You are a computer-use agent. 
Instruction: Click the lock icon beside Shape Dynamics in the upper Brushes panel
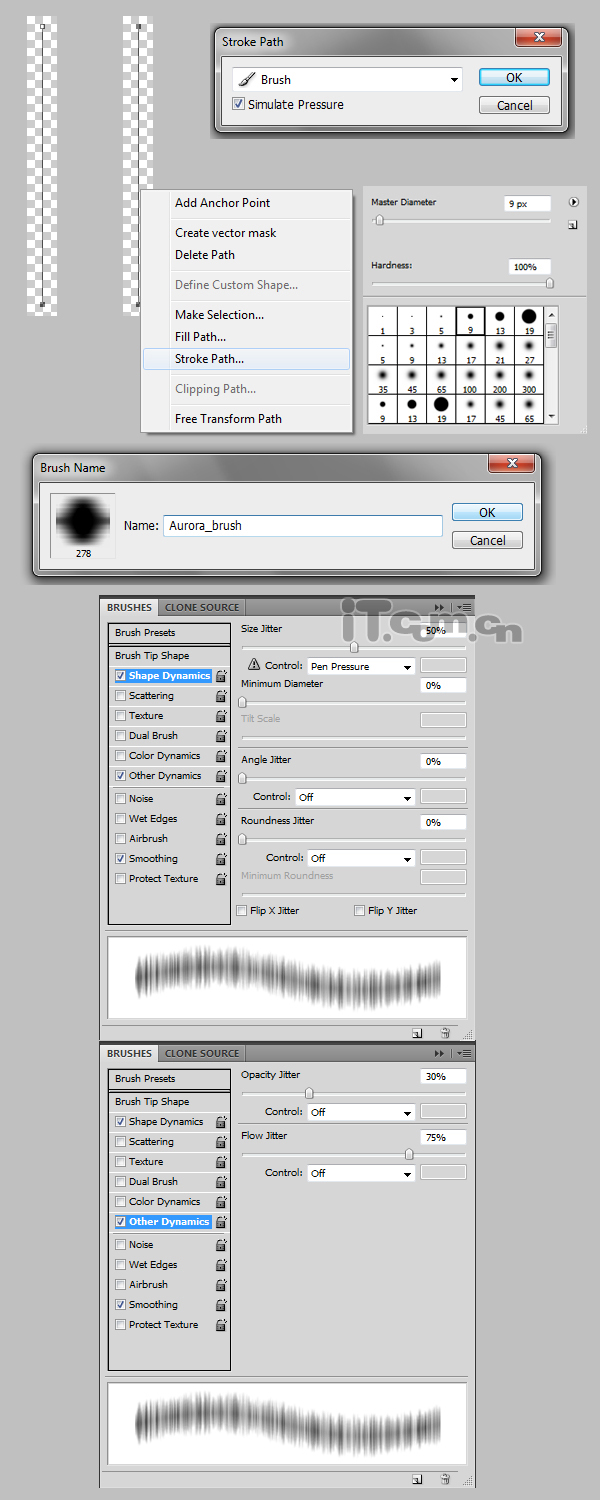[221, 676]
